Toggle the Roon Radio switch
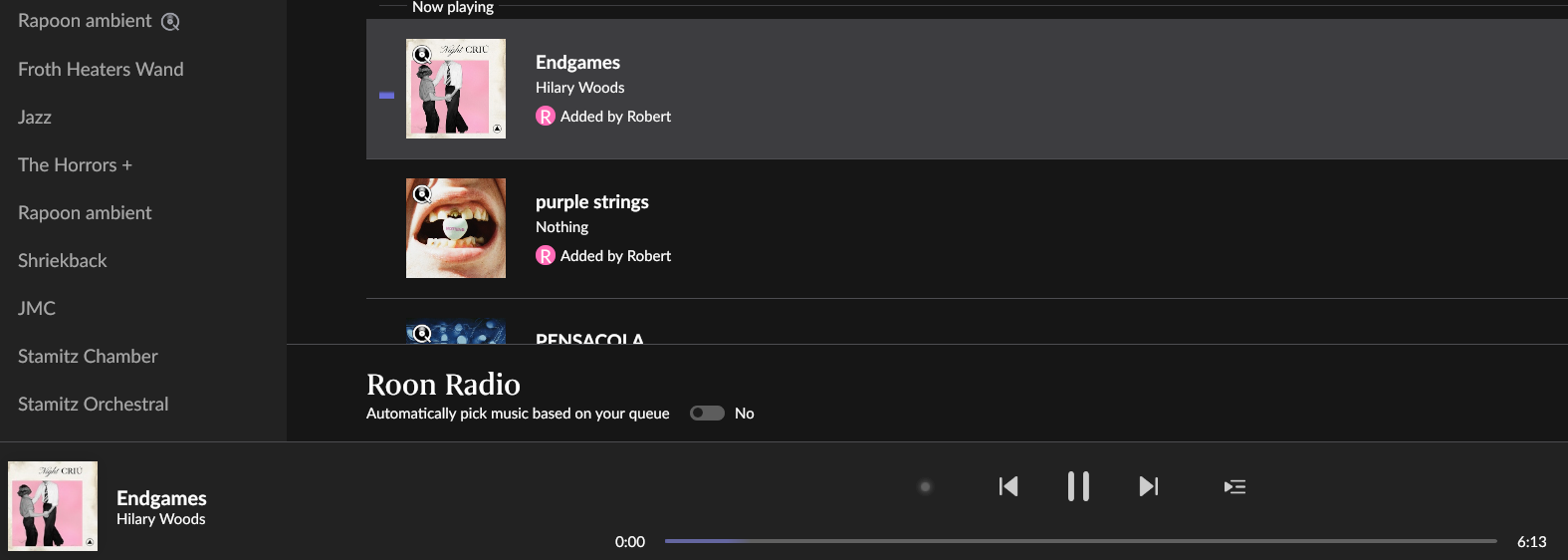 (x=707, y=414)
